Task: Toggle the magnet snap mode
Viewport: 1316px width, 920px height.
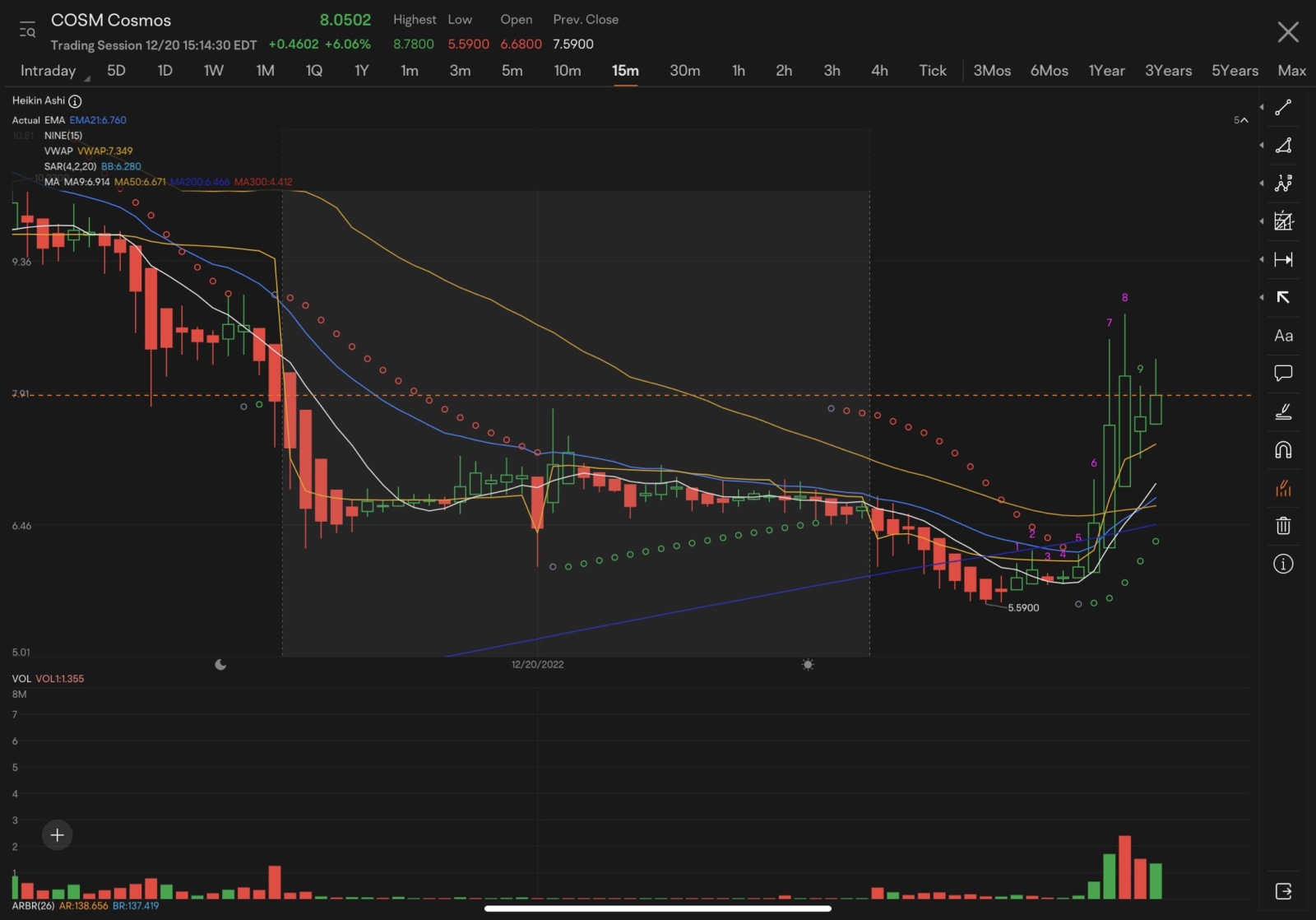Action: tap(1283, 449)
